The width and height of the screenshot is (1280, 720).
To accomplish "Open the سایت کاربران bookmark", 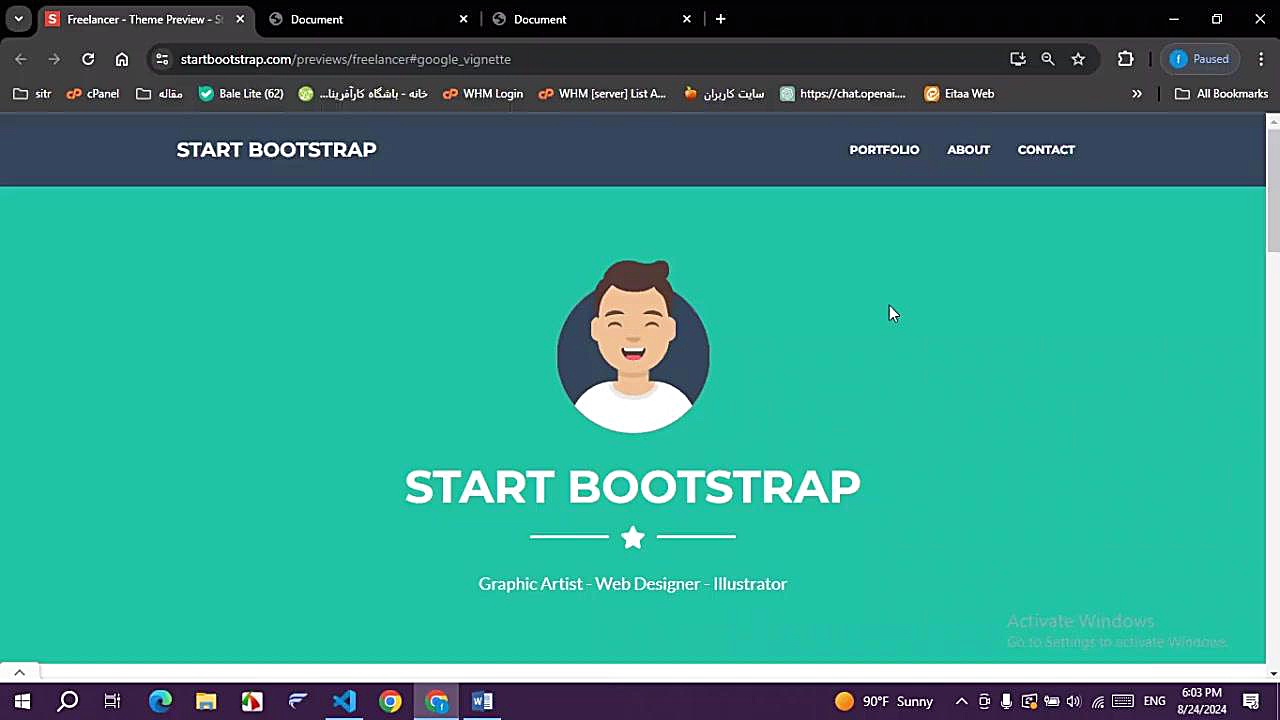I will [x=724, y=93].
